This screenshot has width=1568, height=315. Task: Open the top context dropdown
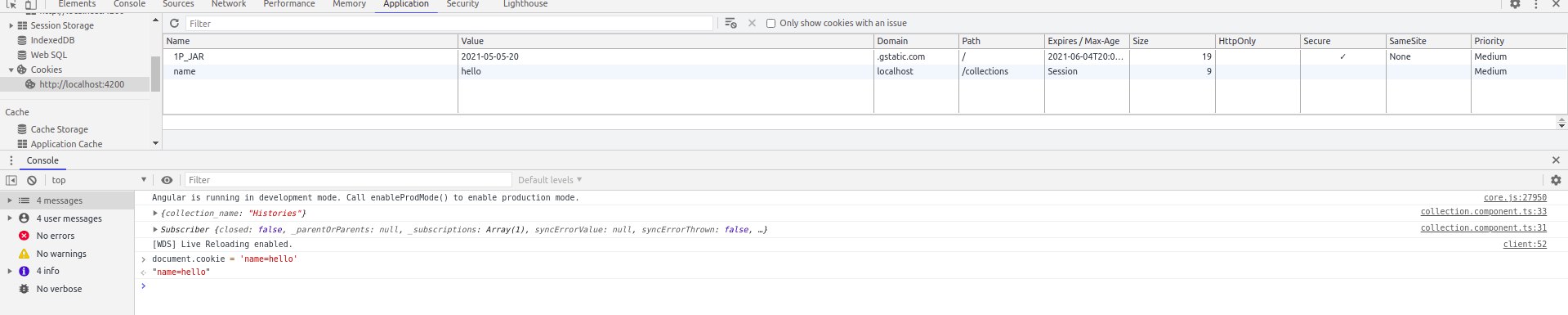[x=99, y=180]
